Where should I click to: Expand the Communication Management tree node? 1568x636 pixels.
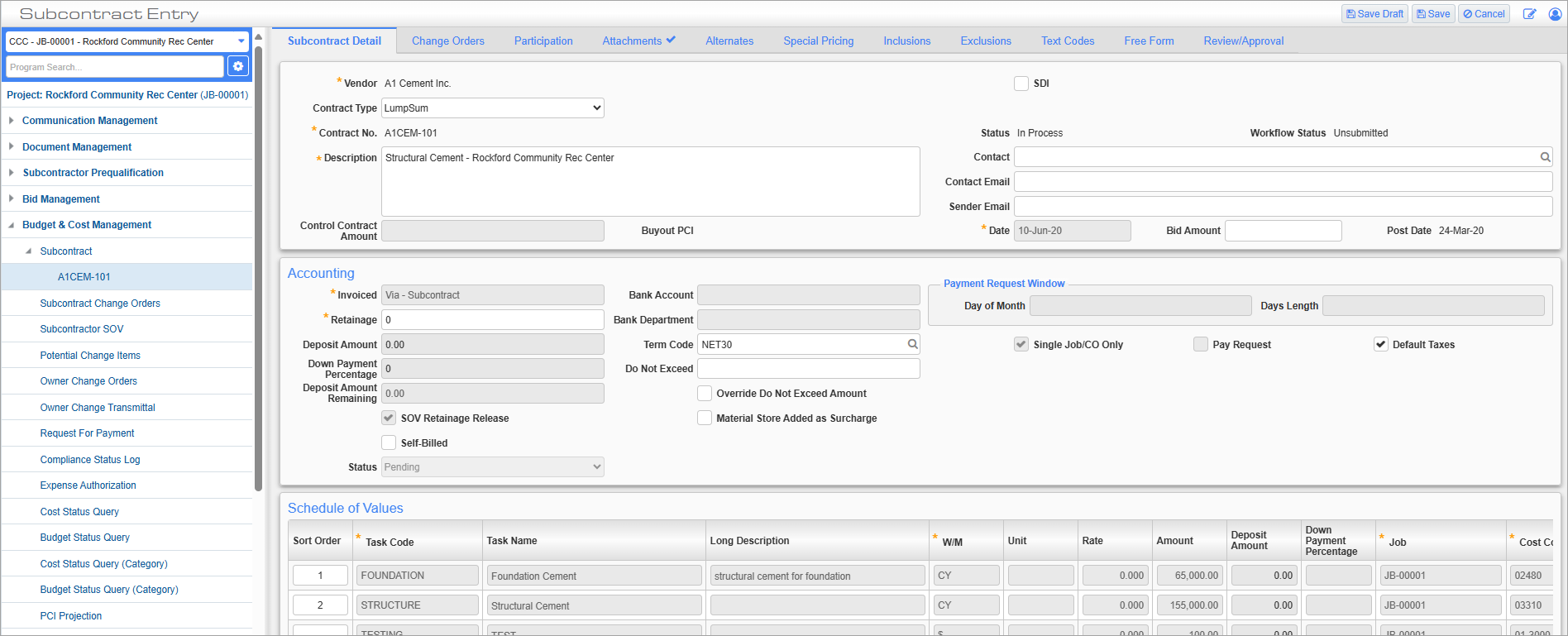click(x=12, y=121)
